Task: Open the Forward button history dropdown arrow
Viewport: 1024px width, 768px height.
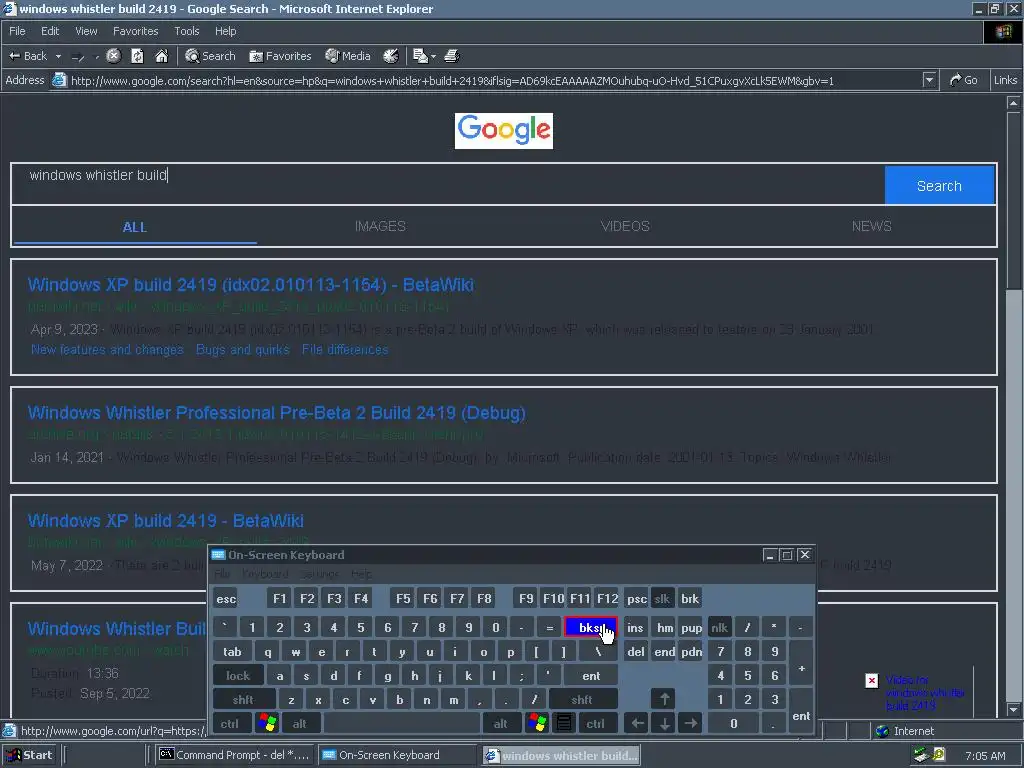Action: click(97, 57)
